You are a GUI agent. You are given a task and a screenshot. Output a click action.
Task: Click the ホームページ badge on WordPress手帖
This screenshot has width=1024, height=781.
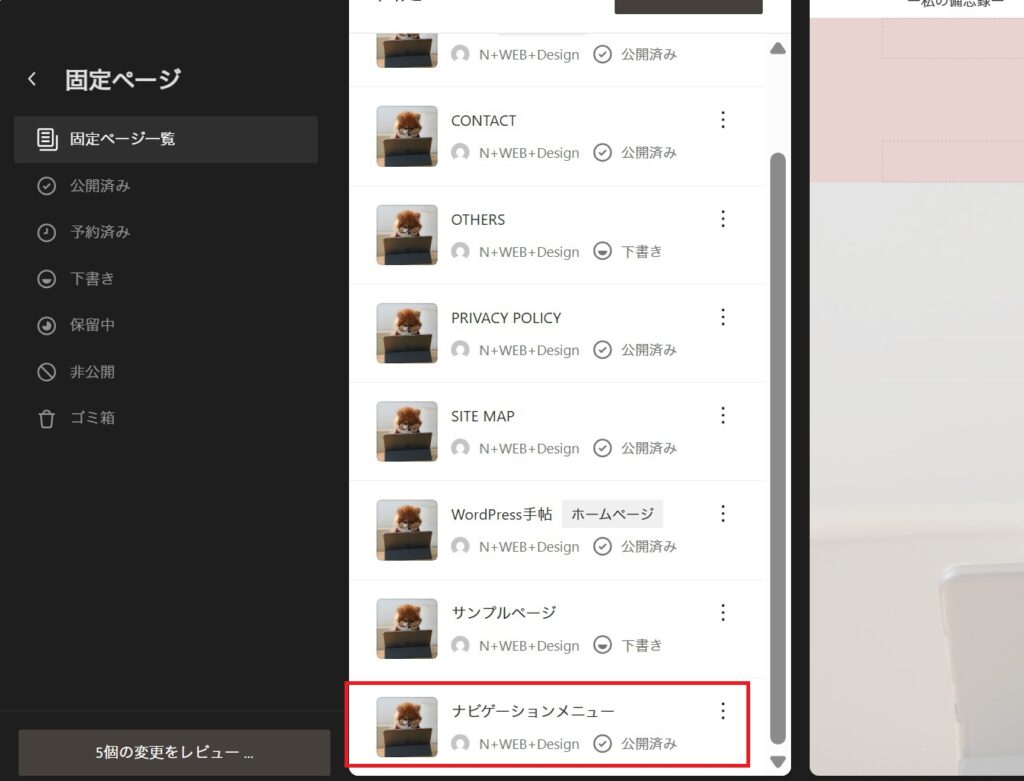tap(612, 515)
